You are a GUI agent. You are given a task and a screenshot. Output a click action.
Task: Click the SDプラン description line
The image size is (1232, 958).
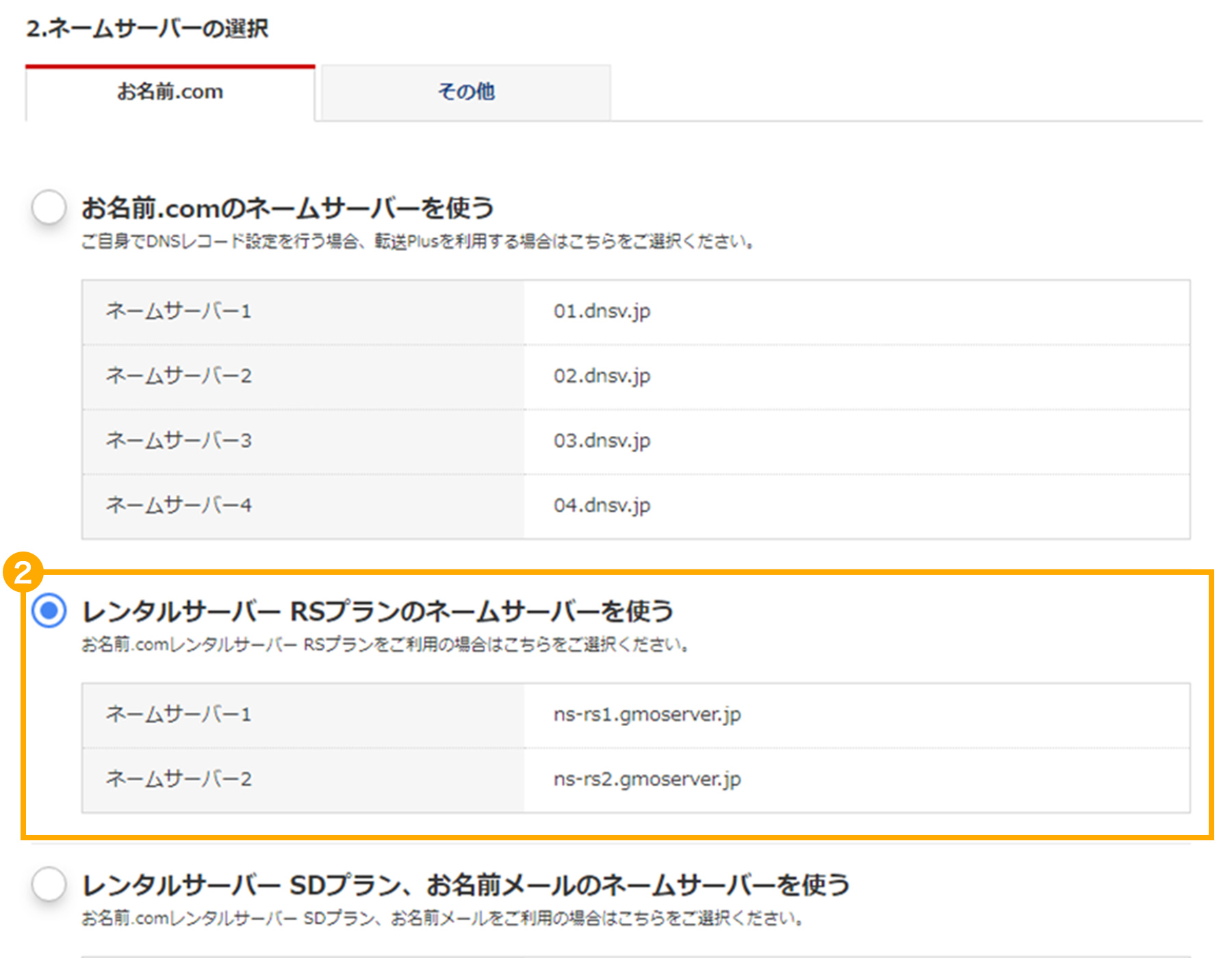(x=442, y=918)
